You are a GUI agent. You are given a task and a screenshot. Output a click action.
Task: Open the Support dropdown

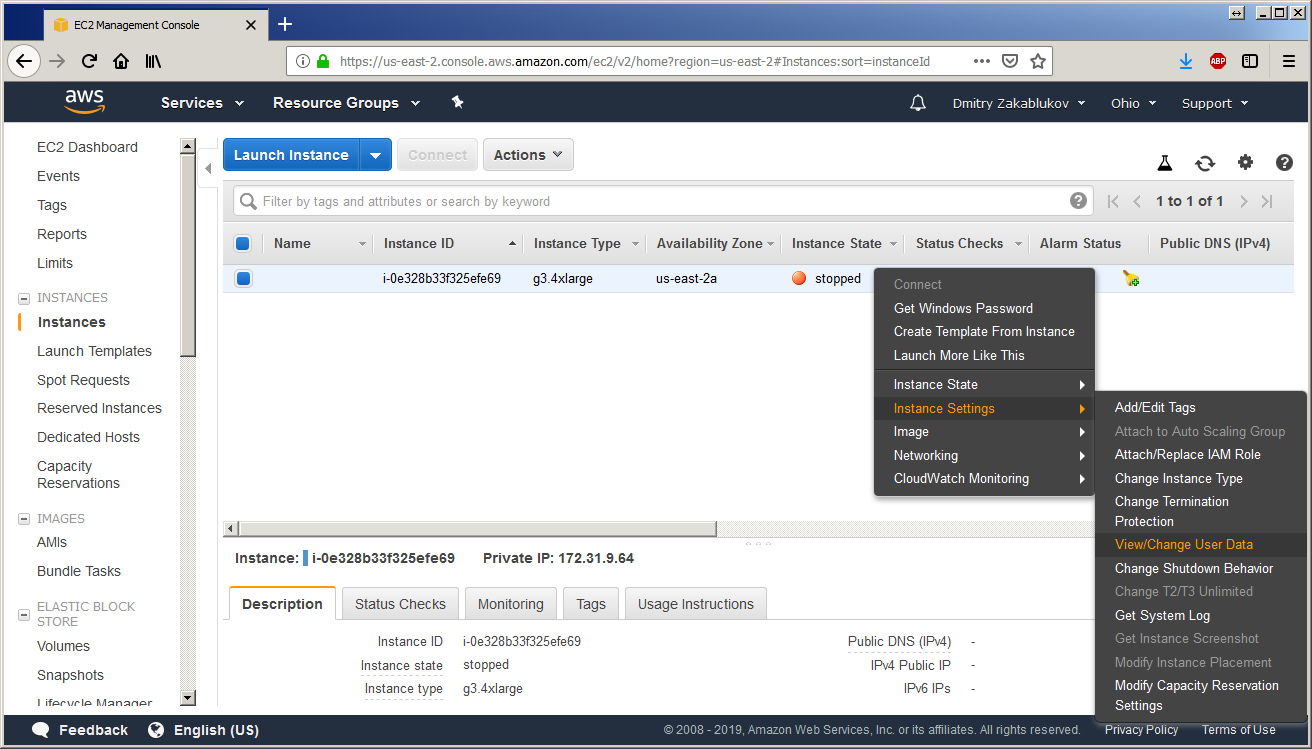[x=1215, y=103]
